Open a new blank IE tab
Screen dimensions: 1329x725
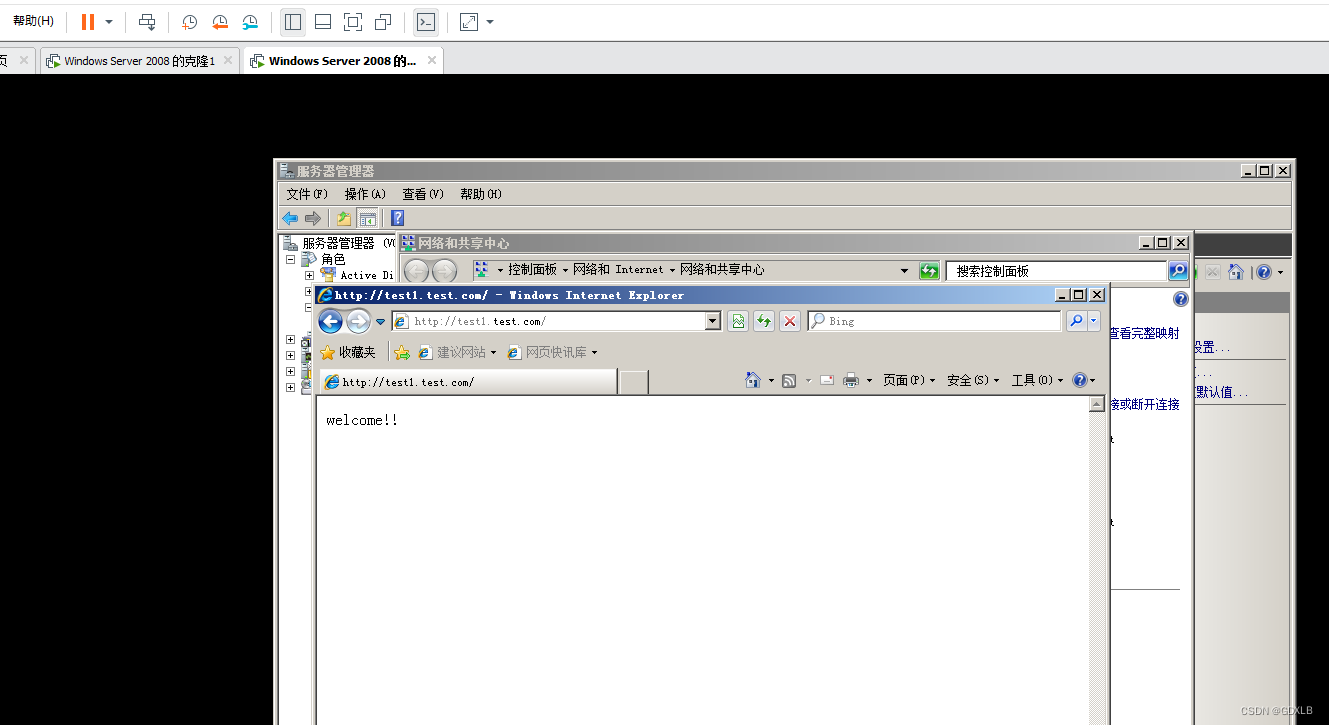634,382
